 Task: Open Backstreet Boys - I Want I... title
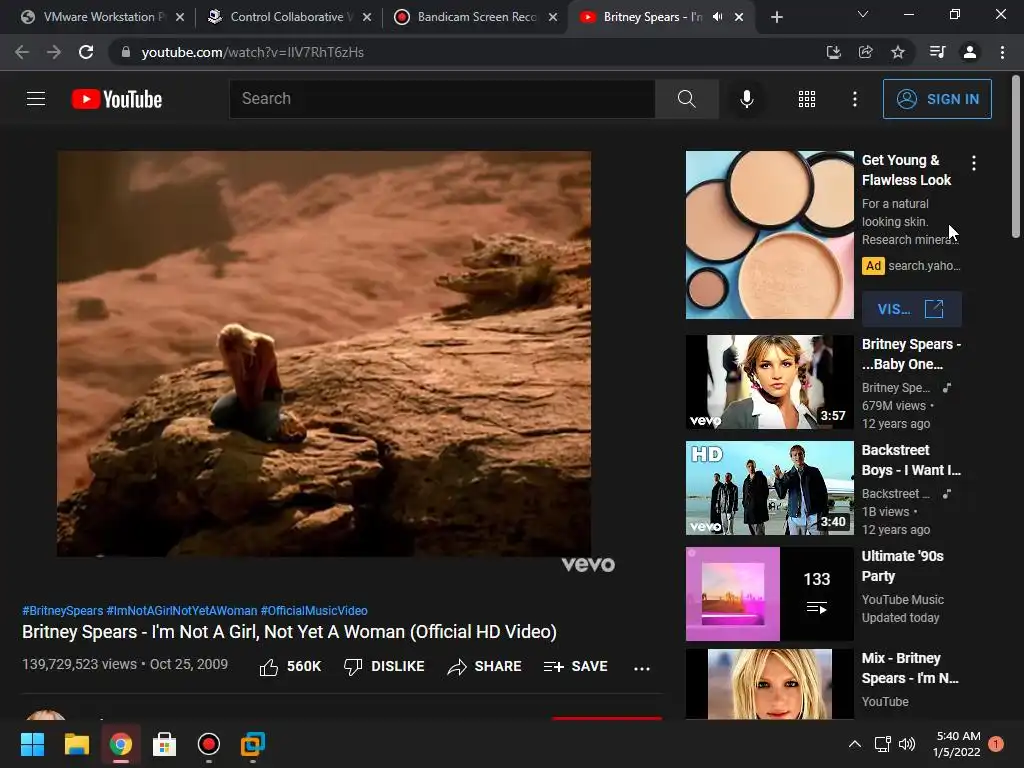click(911, 460)
